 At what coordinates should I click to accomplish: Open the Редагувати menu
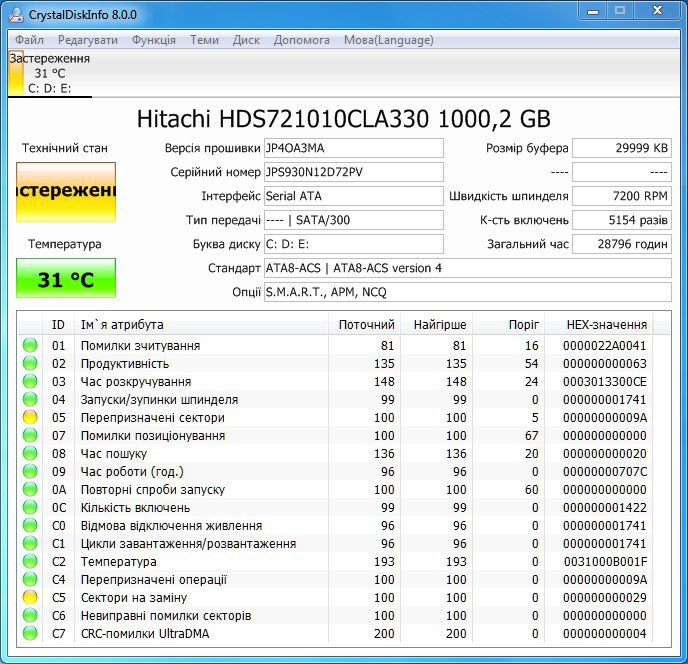click(88, 40)
